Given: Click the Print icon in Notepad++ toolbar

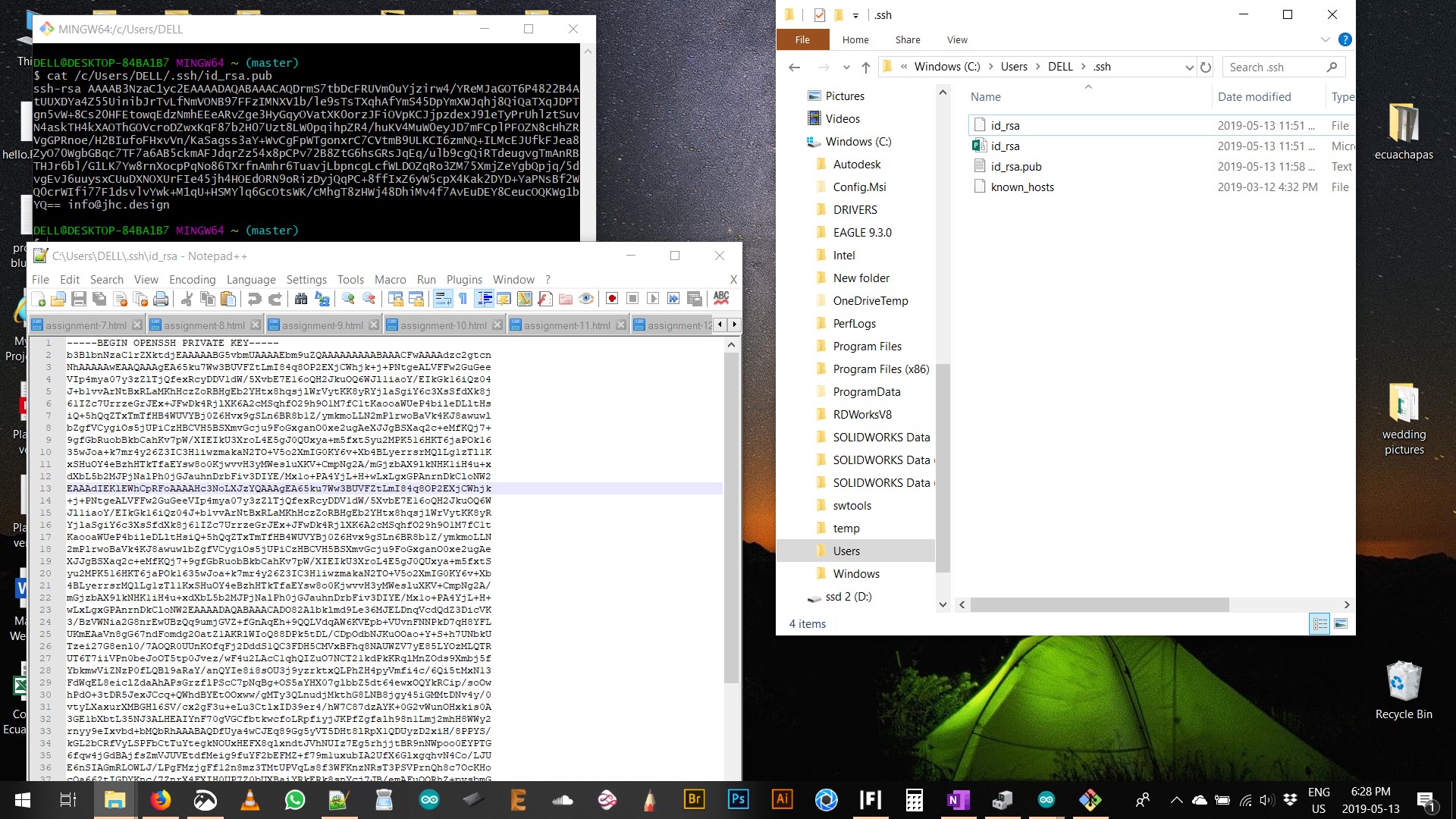Looking at the screenshot, I should pyautogui.click(x=161, y=299).
